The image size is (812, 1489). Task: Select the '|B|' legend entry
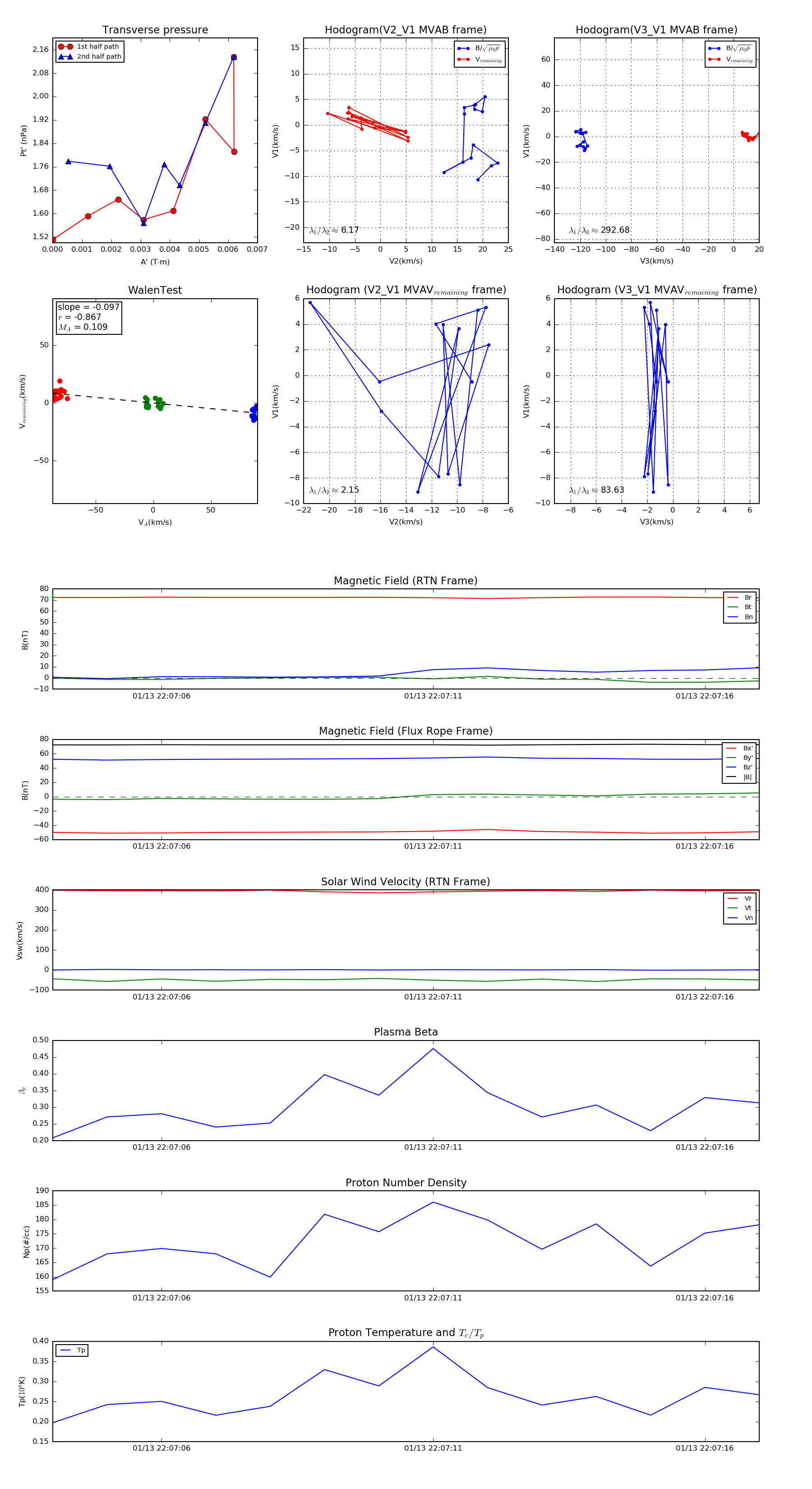pyautogui.click(x=740, y=777)
